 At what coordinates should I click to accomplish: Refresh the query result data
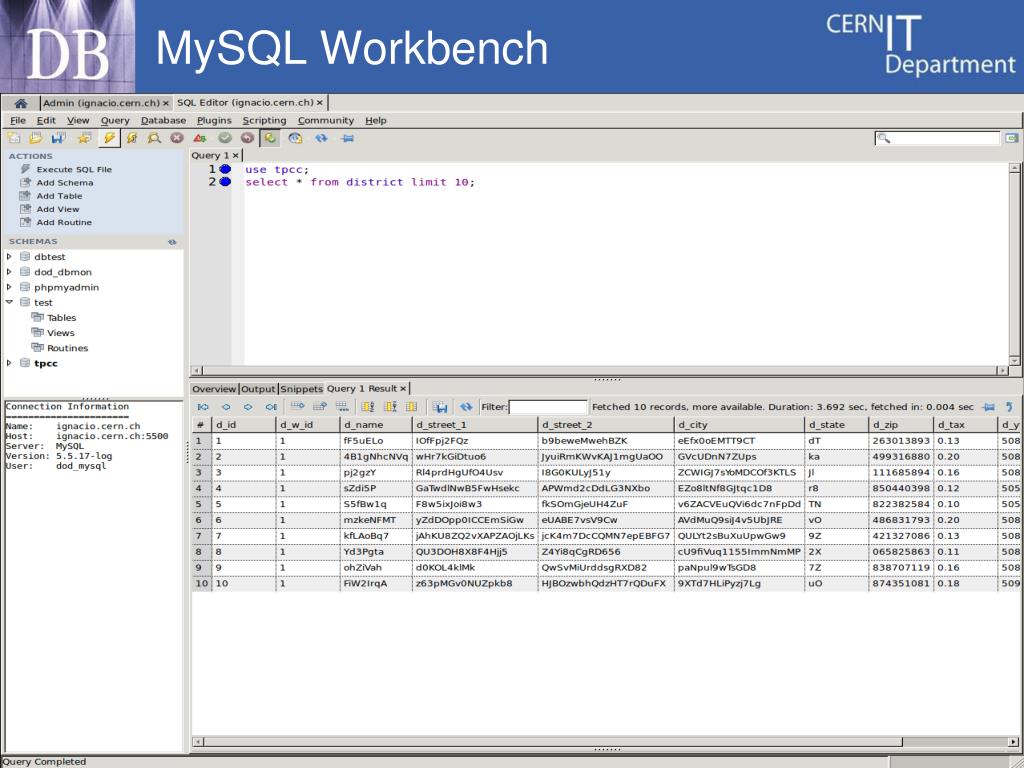466,407
